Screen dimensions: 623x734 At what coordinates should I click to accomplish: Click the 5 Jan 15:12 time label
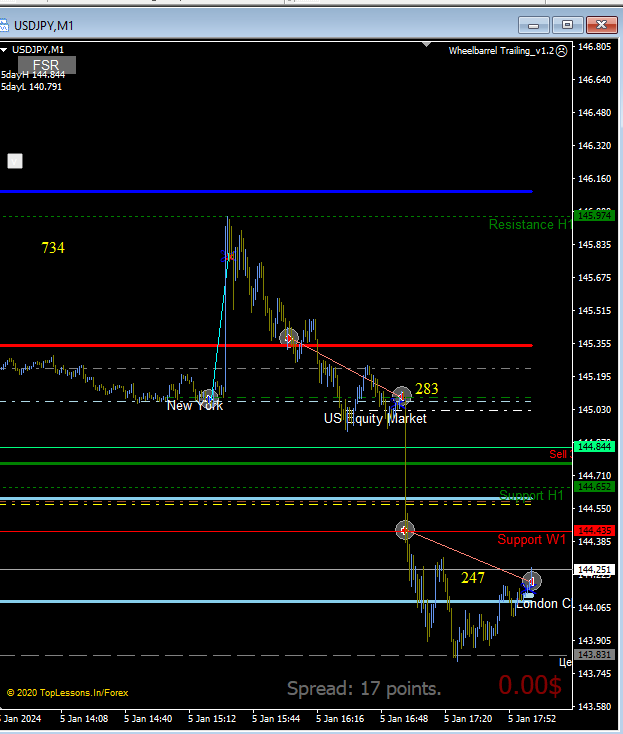coord(212,719)
